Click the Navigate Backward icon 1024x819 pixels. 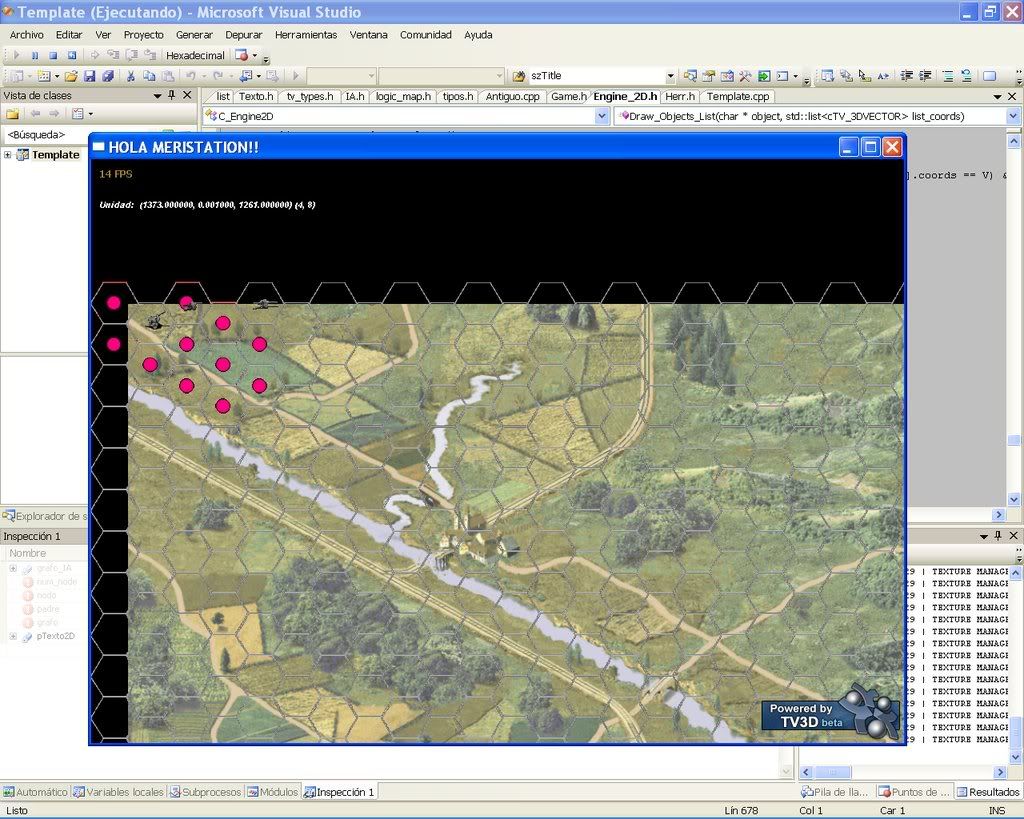(x=246, y=76)
